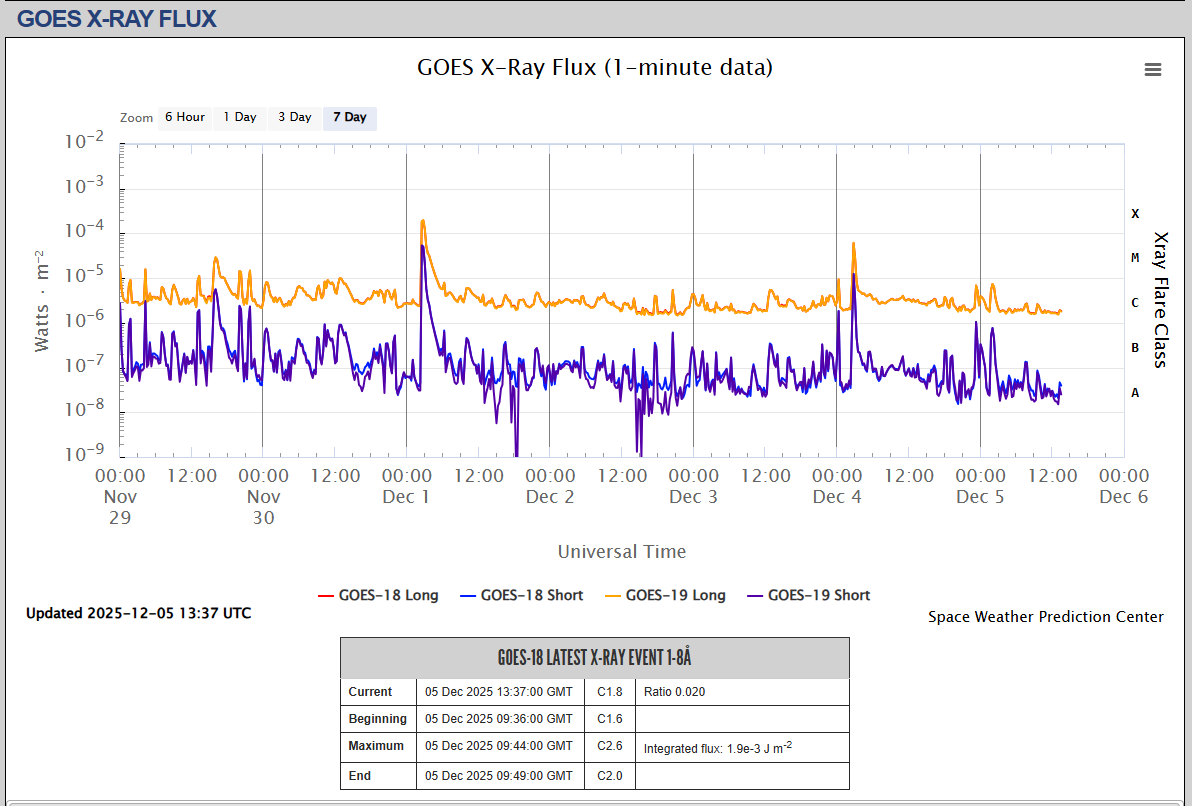
Task: Set chart zoom to 3 Day
Action: pos(294,118)
